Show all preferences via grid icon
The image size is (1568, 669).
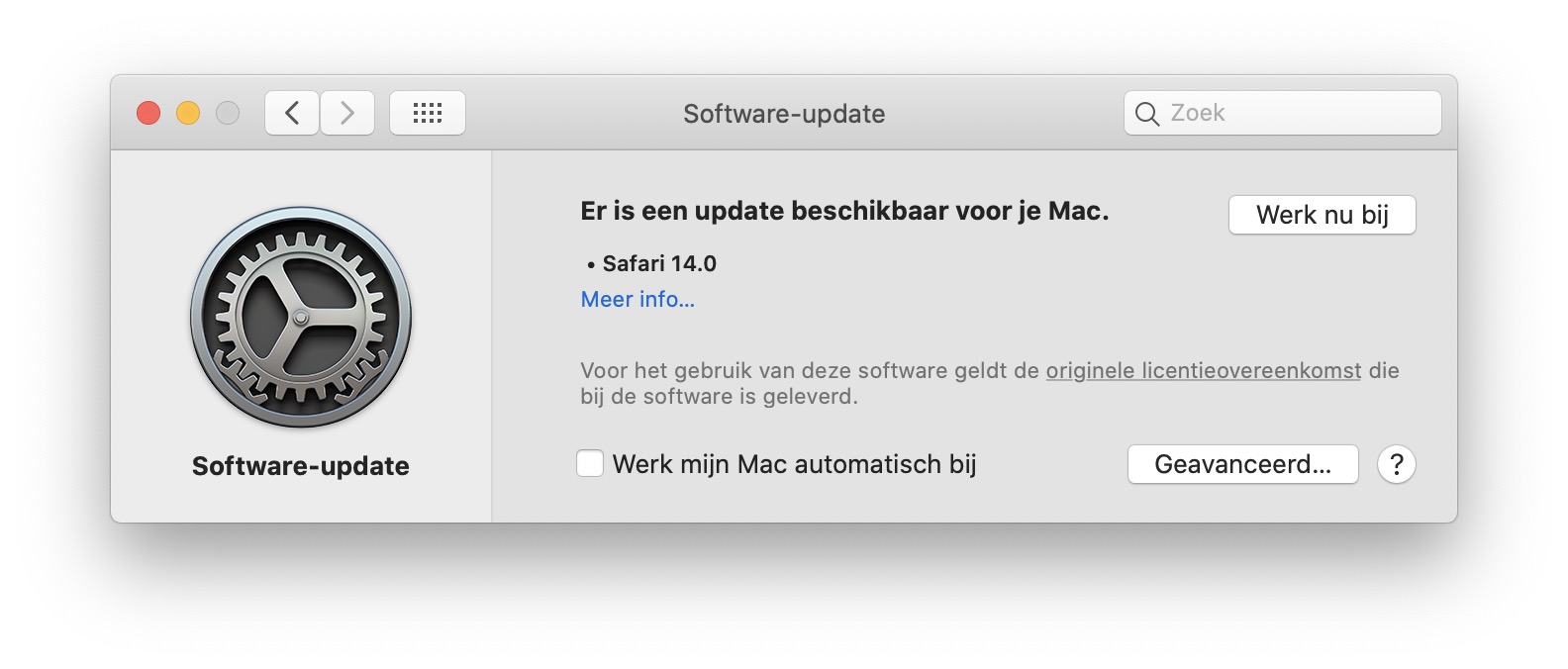point(428,113)
